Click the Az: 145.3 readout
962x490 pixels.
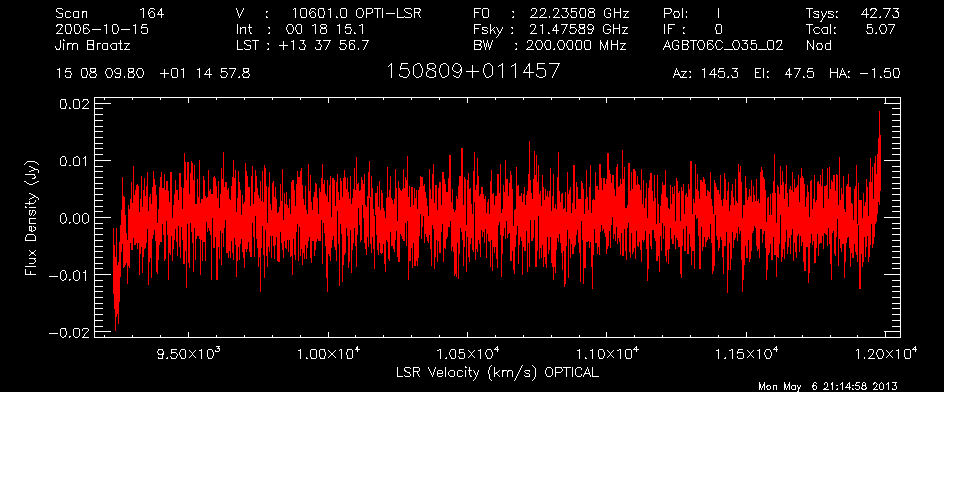pyautogui.click(x=706, y=74)
